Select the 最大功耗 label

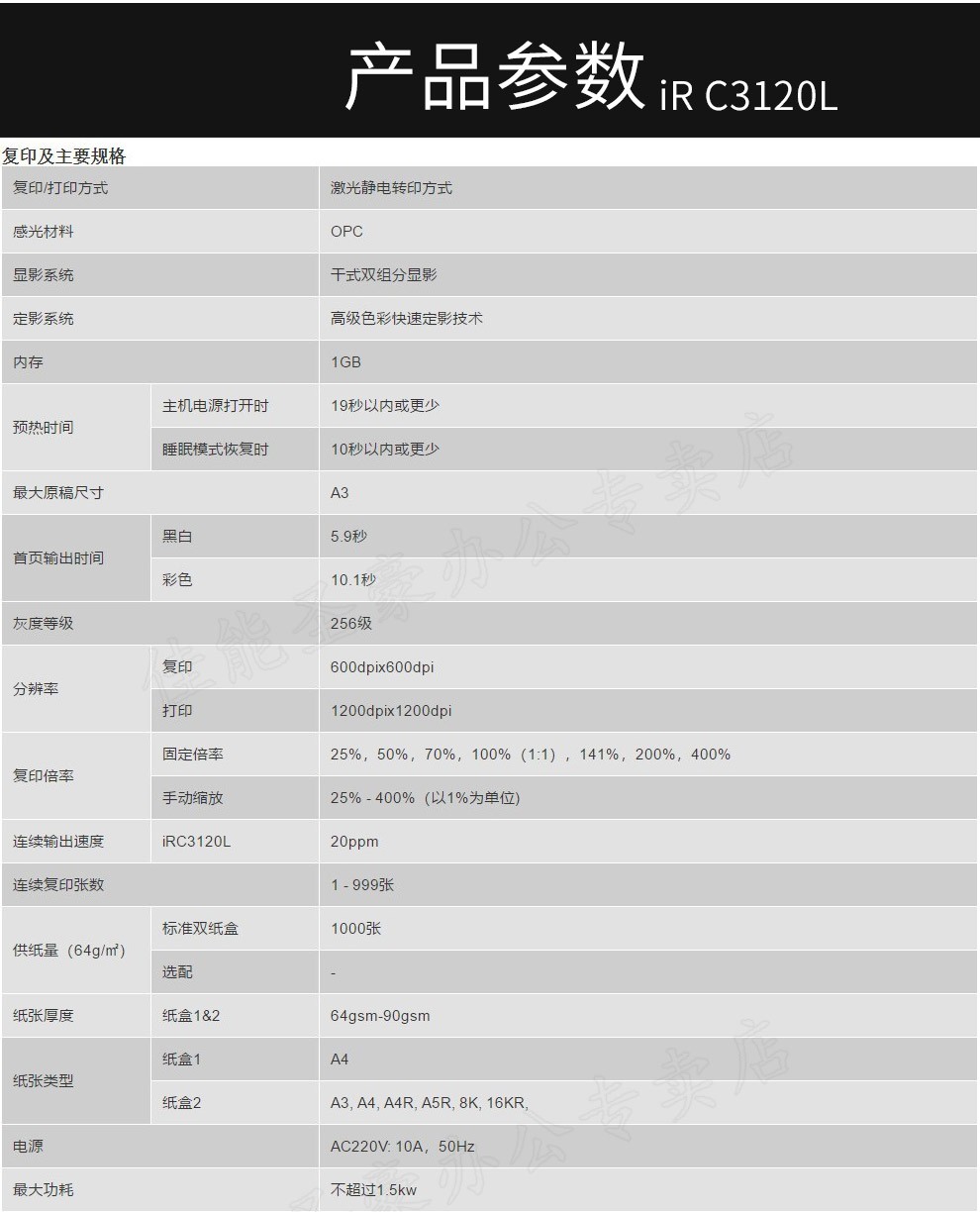coord(44,1189)
